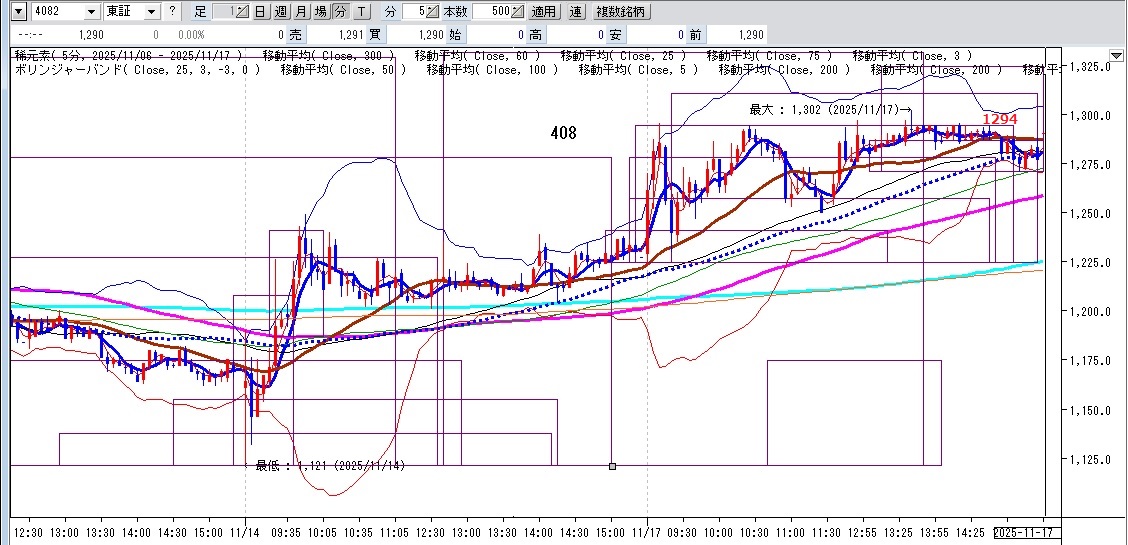The height and width of the screenshot is (545, 1128).
Task: Expand the stock code 4082 dropdown
Action: (x=91, y=12)
